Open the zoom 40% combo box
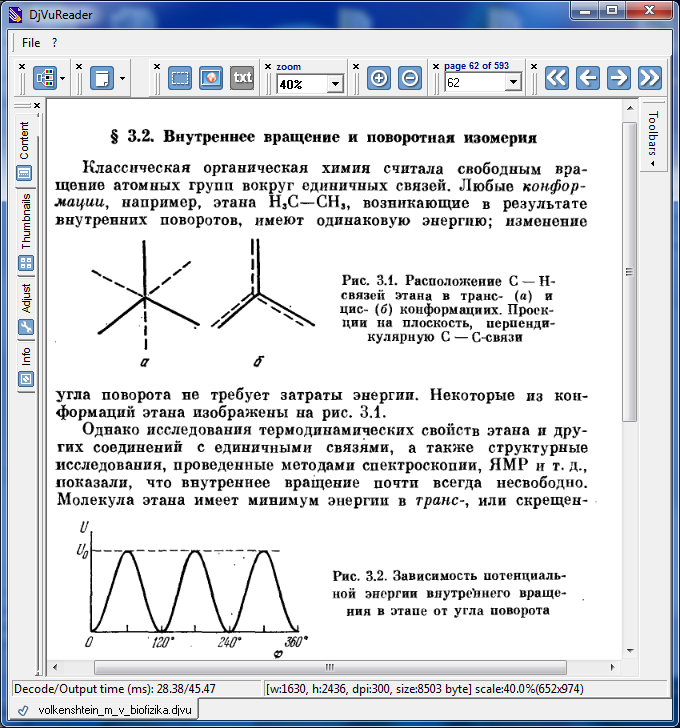The width and height of the screenshot is (680, 728). click(x=311, y=84)
